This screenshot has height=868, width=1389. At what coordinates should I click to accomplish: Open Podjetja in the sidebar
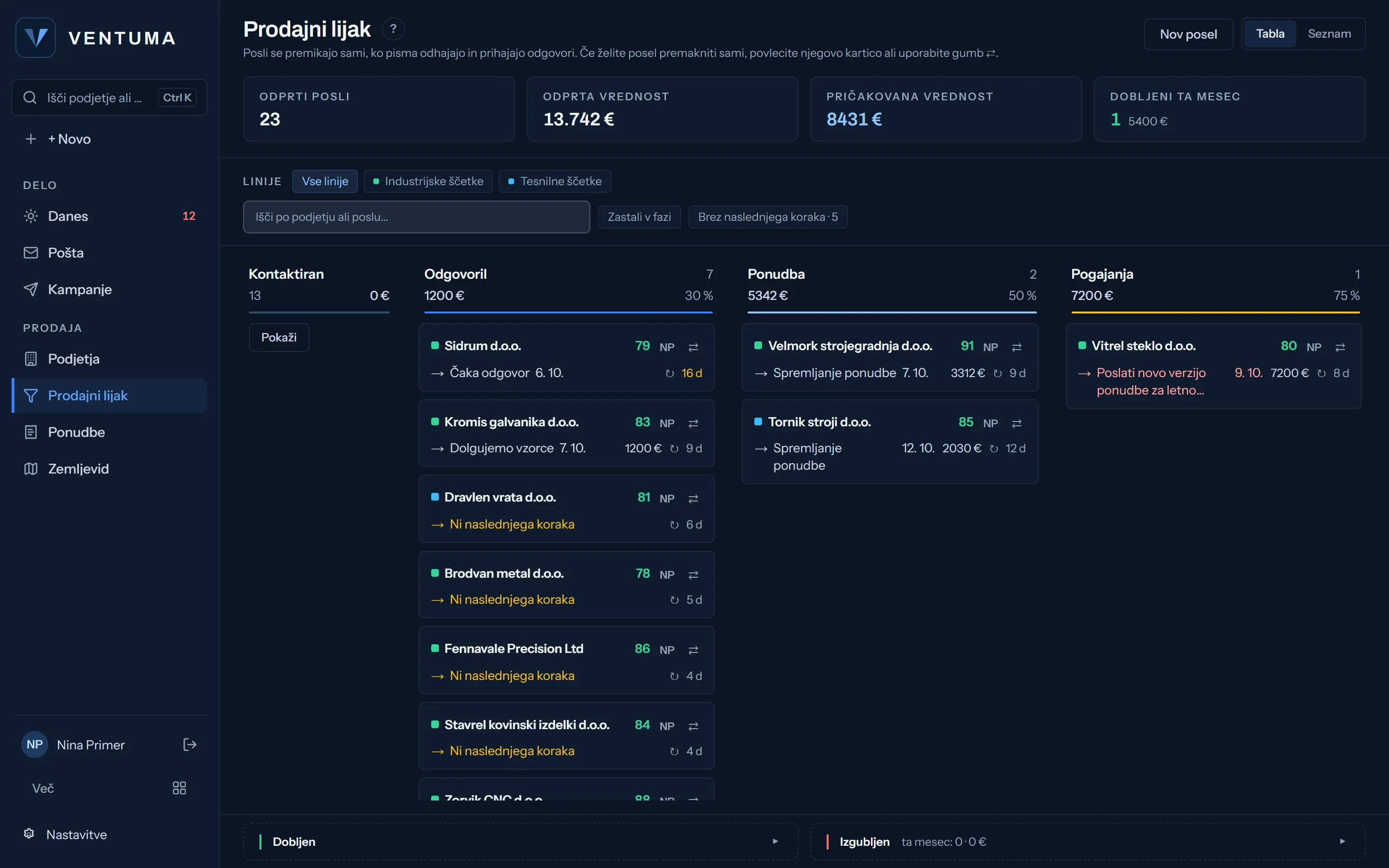[x=109, y=359]
